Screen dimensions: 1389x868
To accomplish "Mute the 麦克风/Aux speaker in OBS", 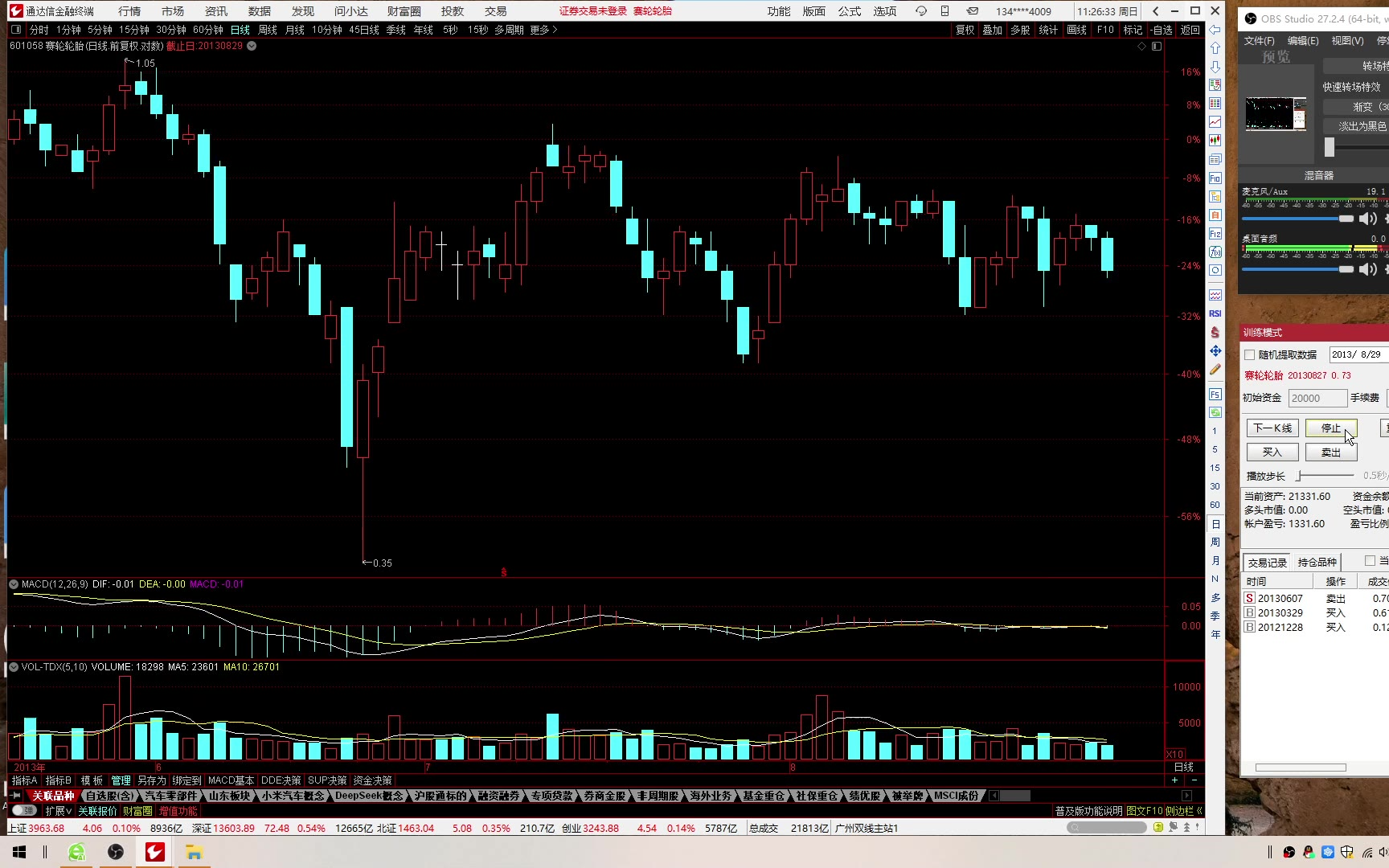I will pos(1367,219).
